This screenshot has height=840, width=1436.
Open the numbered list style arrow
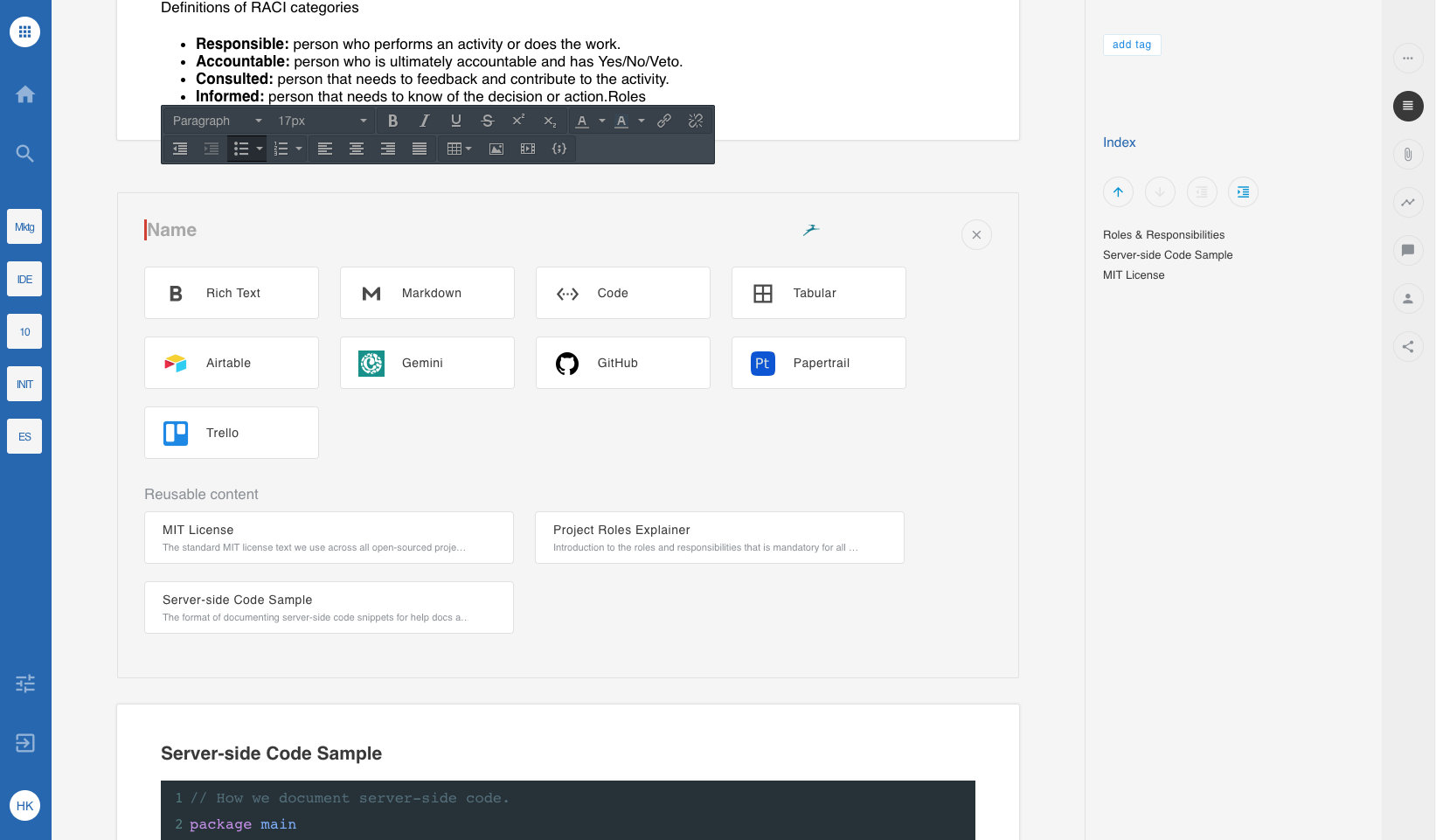299,149
